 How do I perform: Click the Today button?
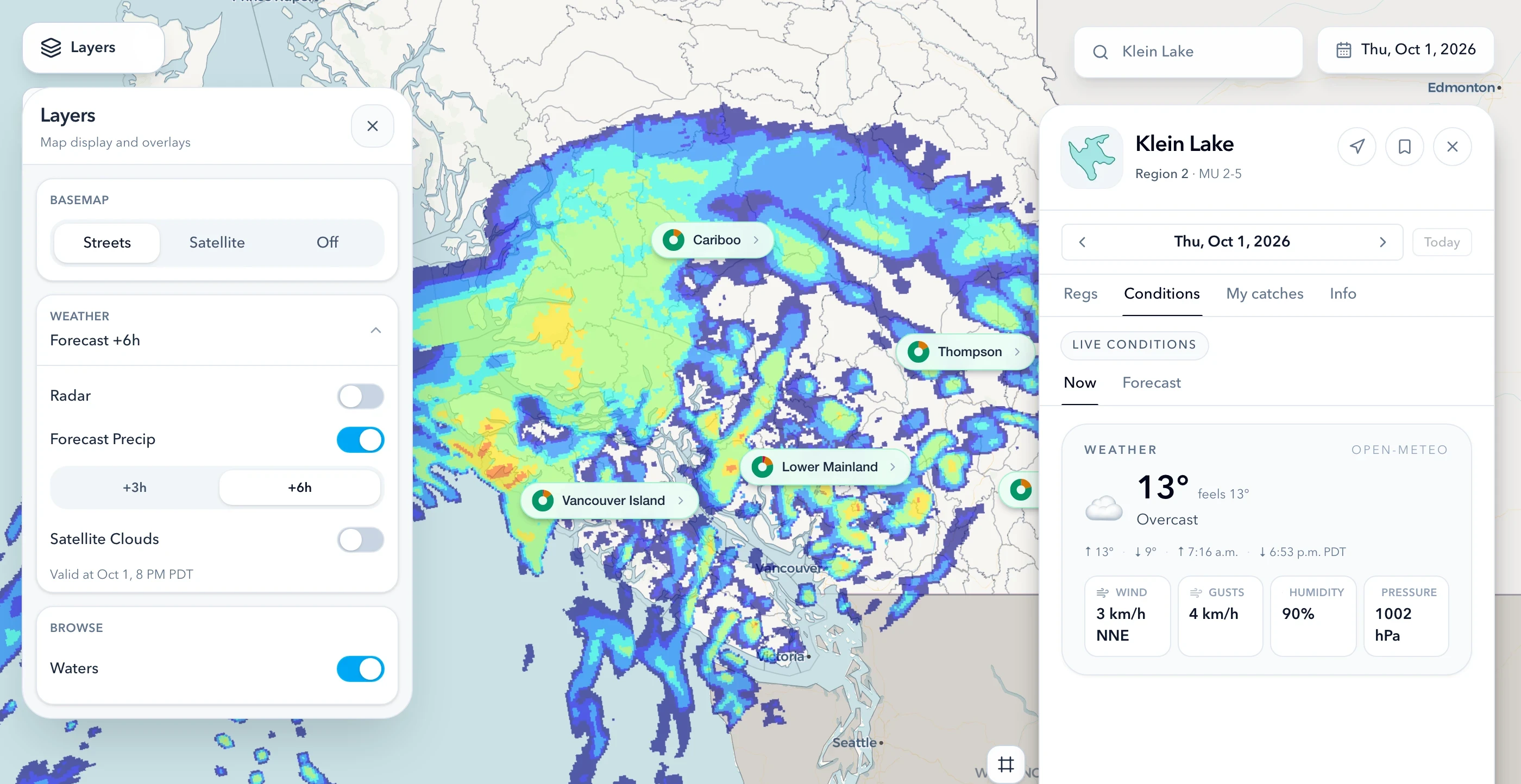click(x=1442, y=242)
